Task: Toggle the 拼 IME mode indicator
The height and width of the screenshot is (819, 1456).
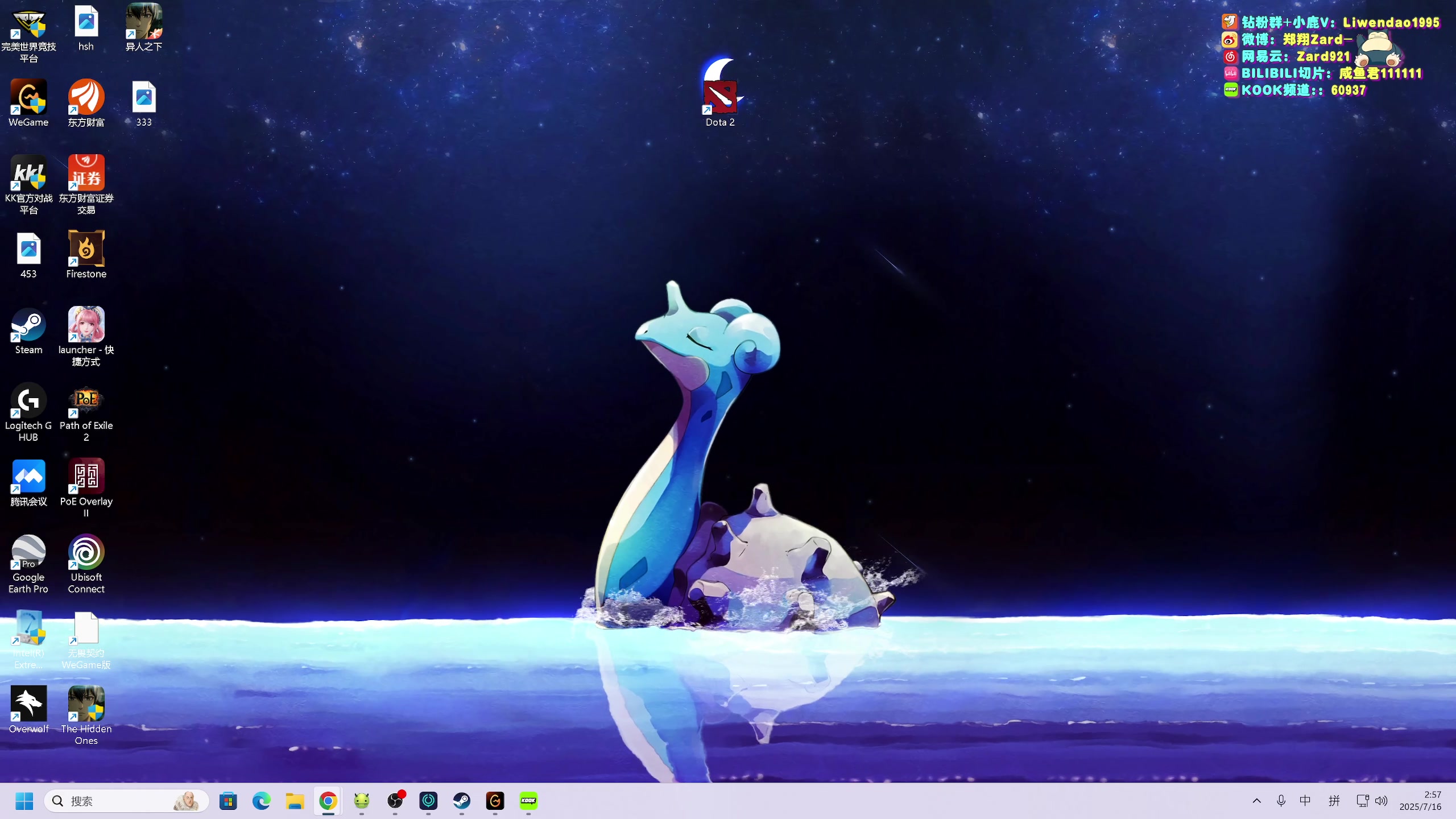Action: point(1334,801)
